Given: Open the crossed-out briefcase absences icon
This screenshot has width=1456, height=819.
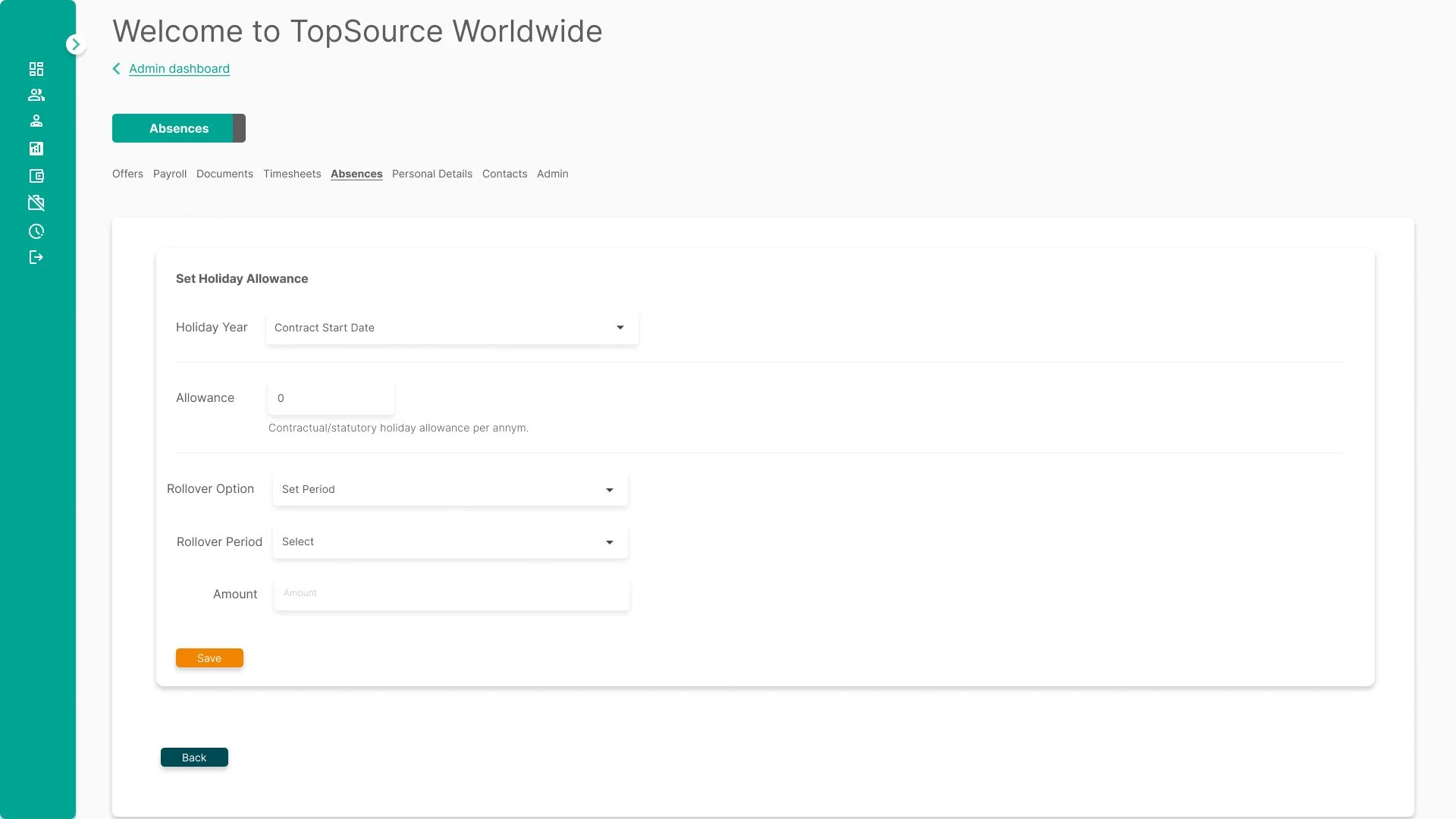Looking at the screenshot, I should tap(36, 202).
